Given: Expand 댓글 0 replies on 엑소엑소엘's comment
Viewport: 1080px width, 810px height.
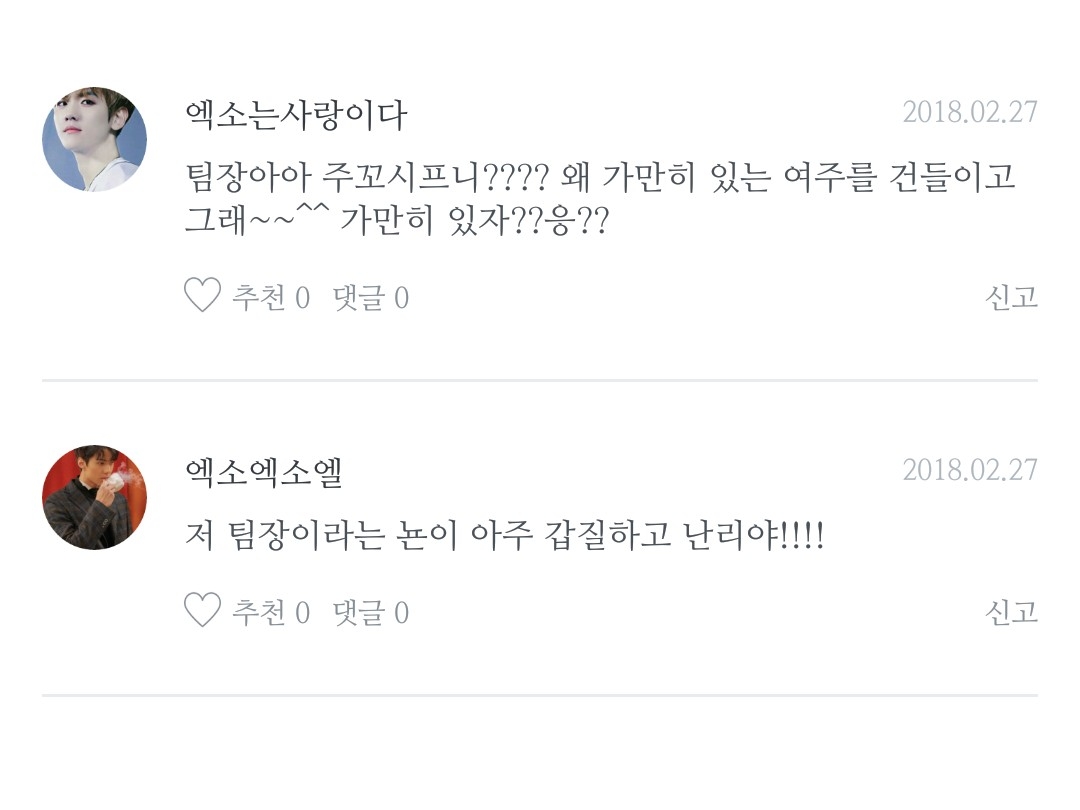Looking at the screenshot, I should click(x=371, y=612).
